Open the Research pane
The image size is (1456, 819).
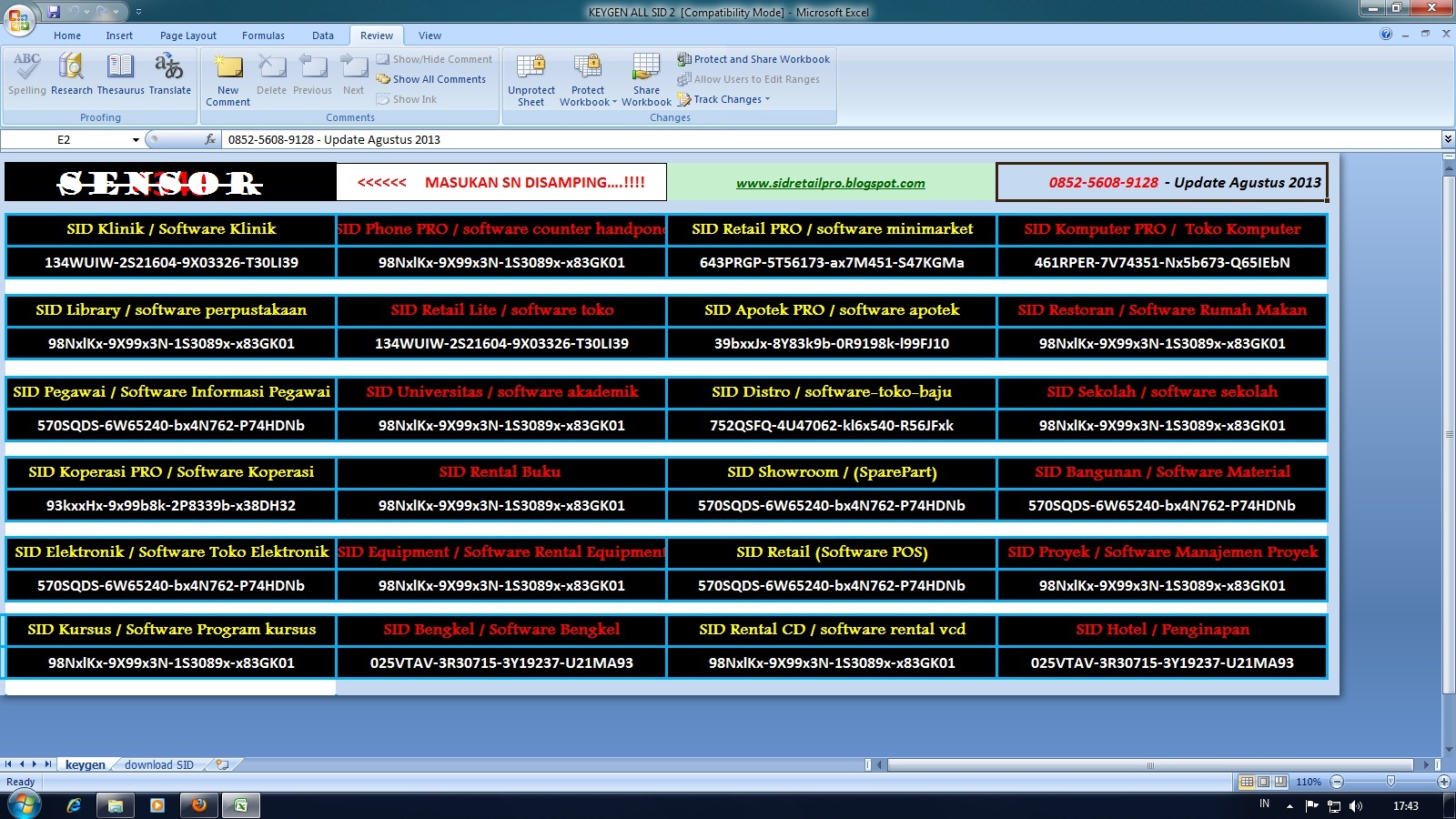pyautogui.click(x=72, y=74)
